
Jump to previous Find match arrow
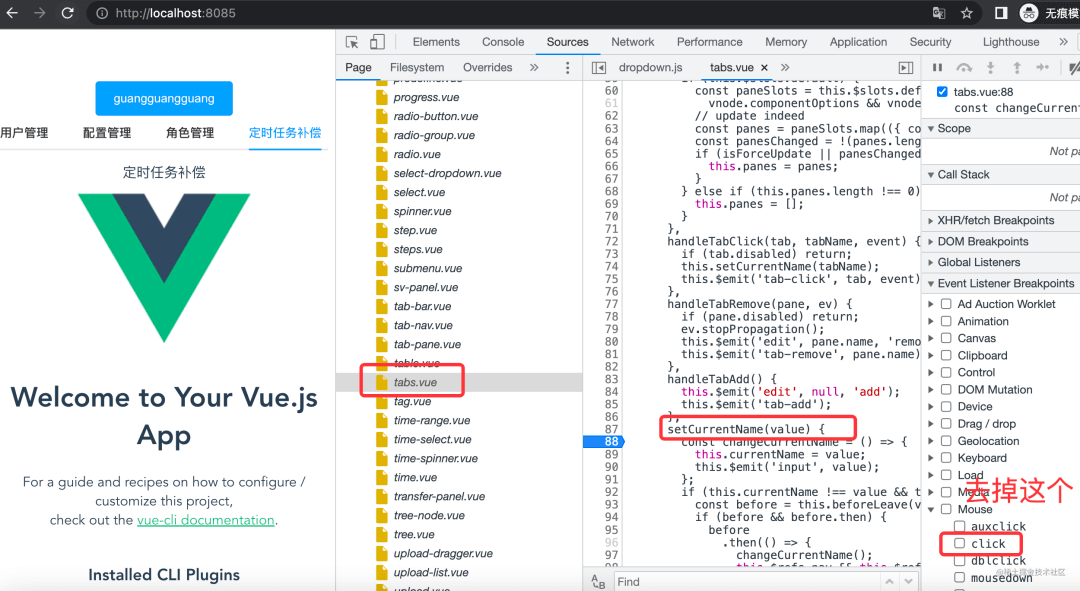tap(889, 582)
